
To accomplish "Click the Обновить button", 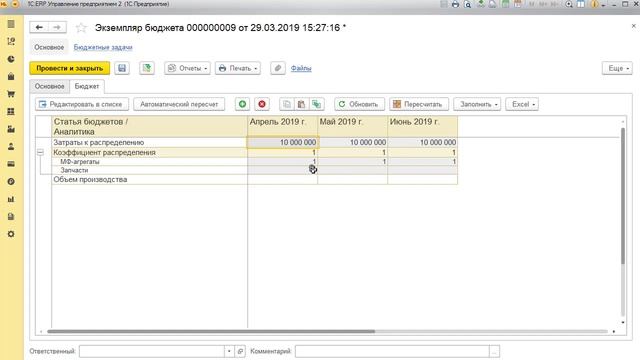I will tap(359, 104).
